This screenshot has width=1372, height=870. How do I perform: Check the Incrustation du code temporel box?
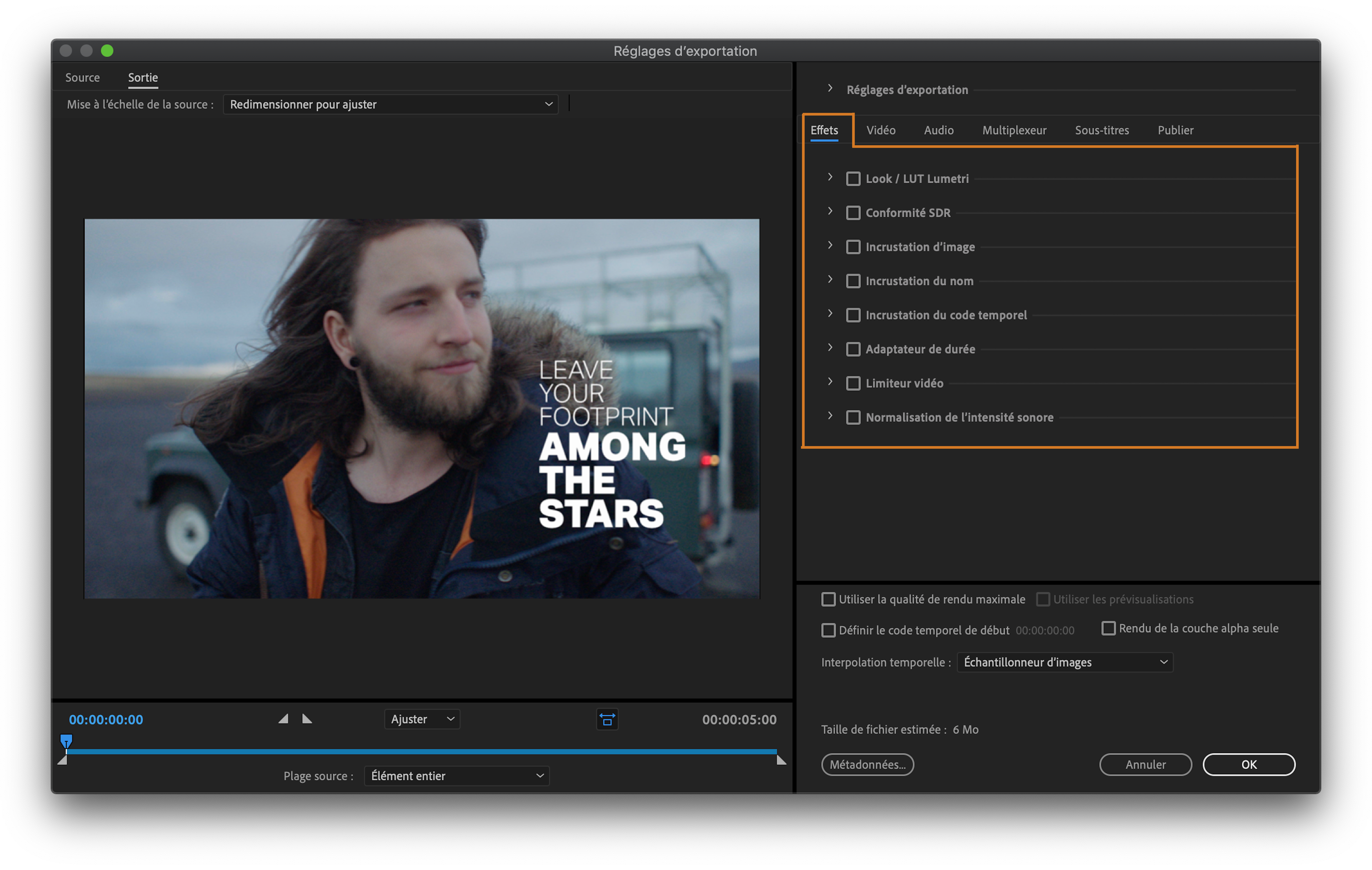click(853, 315)
